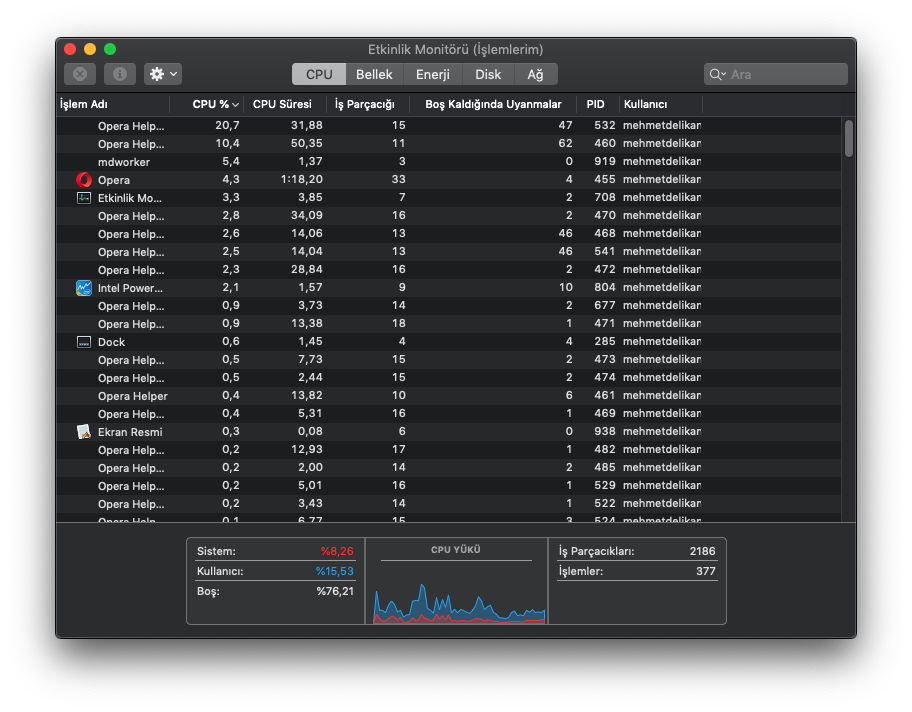Click the Opera app icon in process list
This screenshot has width=912, height=712.
[84, 180]
